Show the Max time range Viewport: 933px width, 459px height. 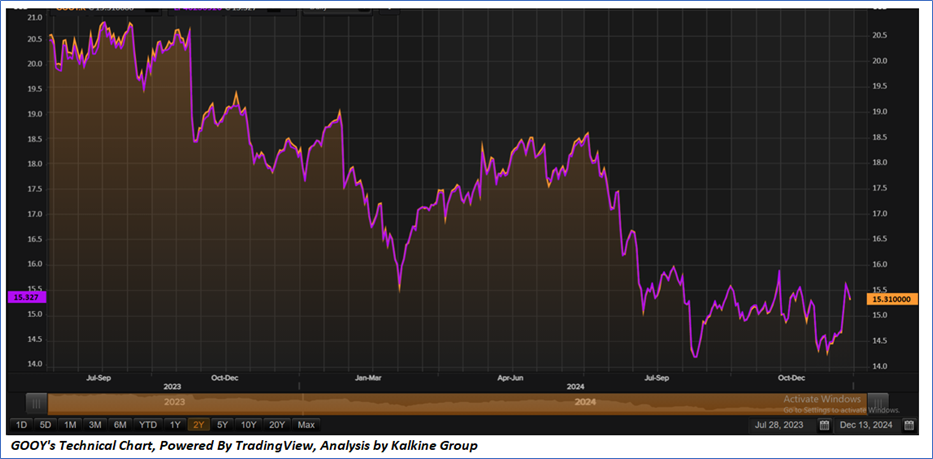[306, 425]
